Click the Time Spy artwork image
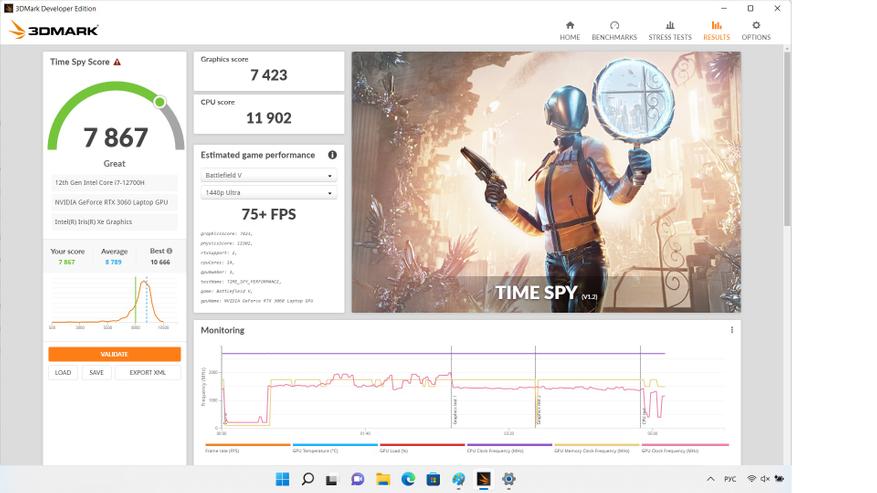This screenshot has width=877, height=493. 546,182
